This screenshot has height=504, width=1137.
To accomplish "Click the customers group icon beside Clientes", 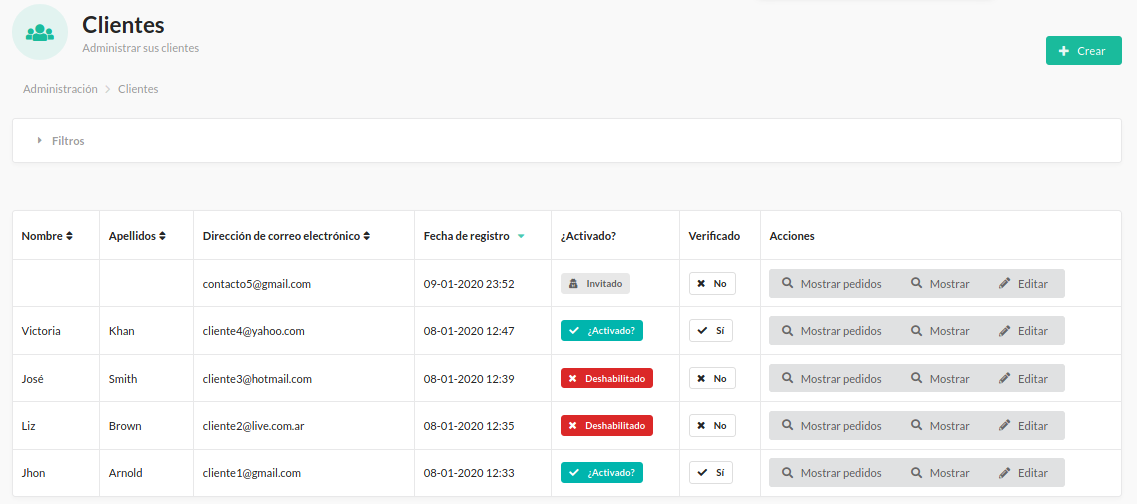I will (x=40, y=32).
